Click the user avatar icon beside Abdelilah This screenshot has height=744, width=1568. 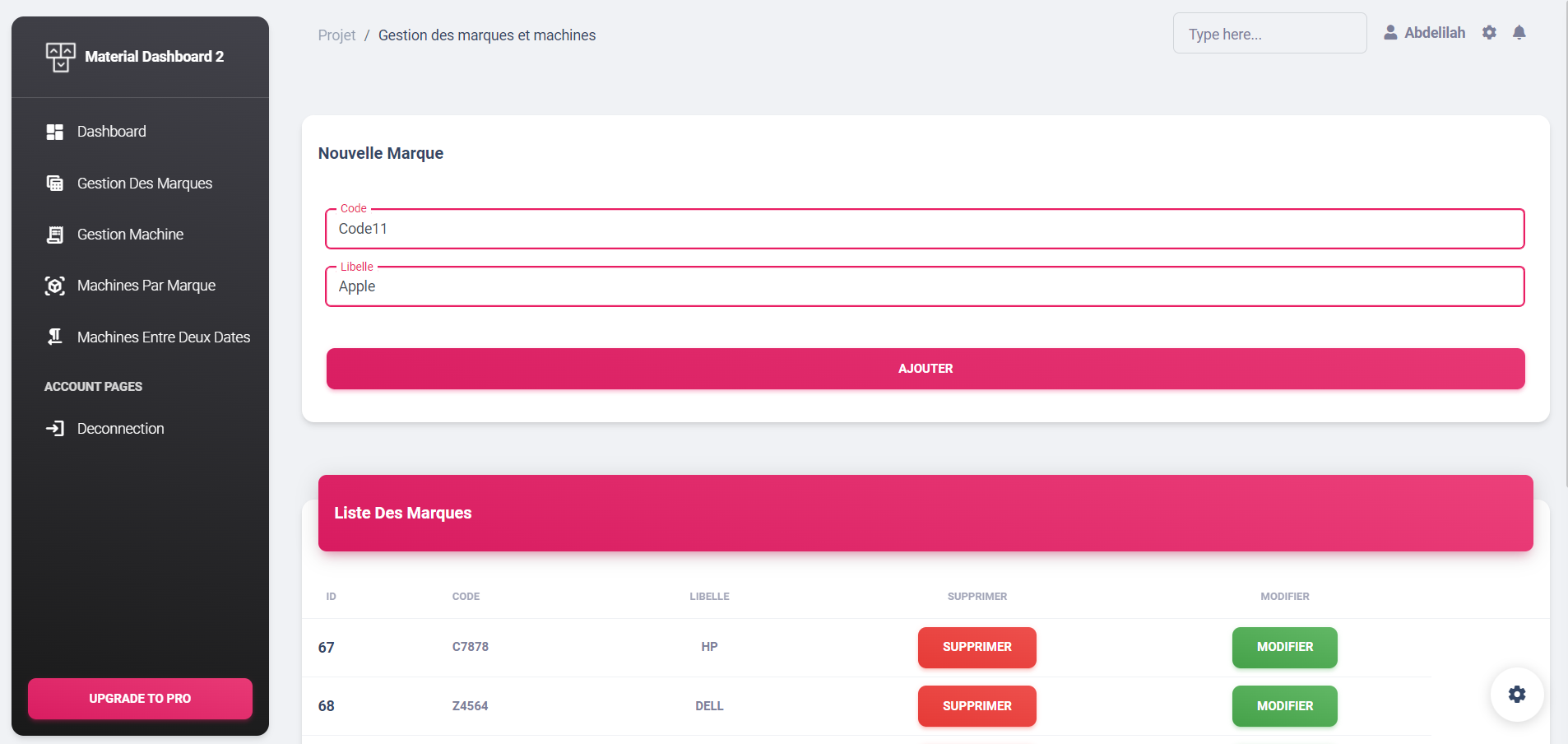[x=1390, y=33]
